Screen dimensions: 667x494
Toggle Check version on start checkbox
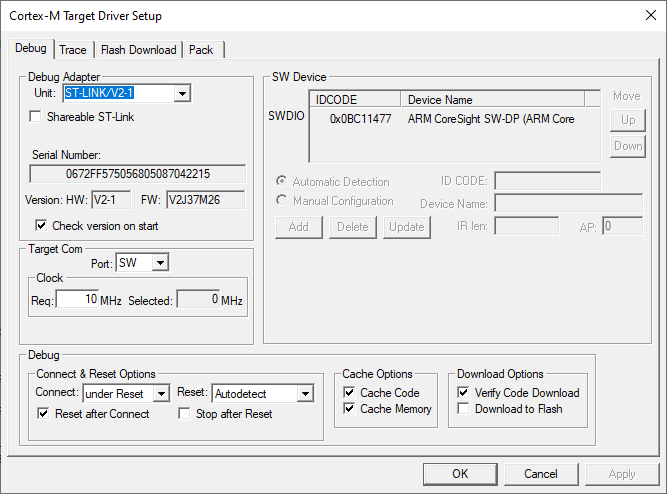[x=41, y=226]
